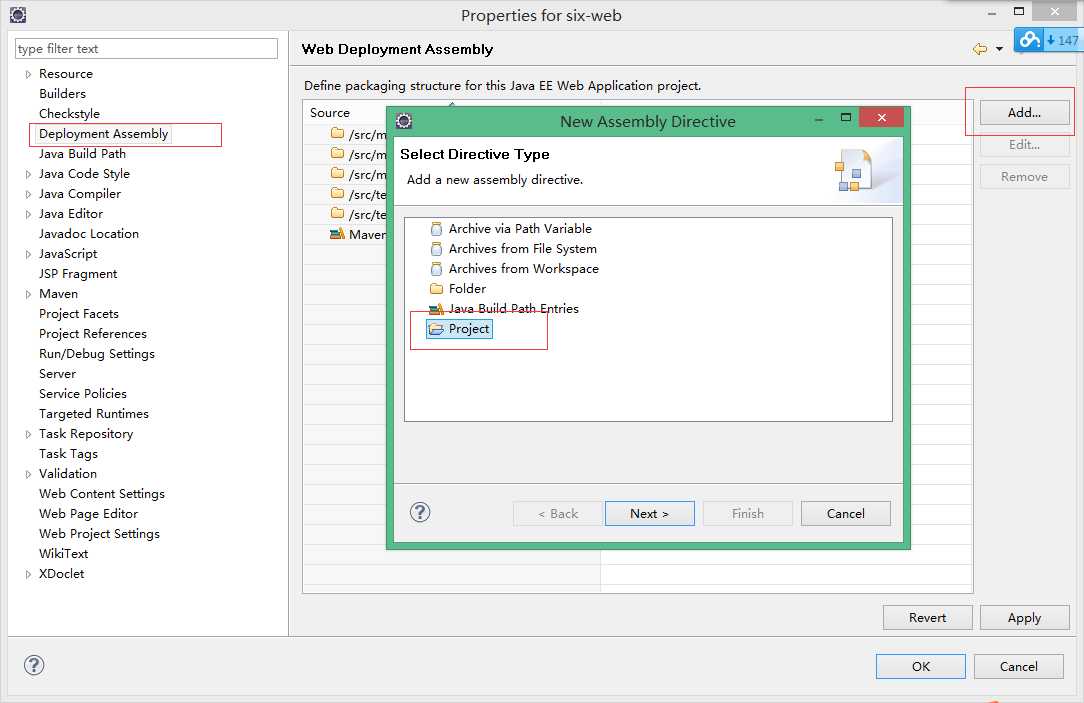Focus the type filter text field
This screenshot has width=1084, height=703.
pos(146,48)
